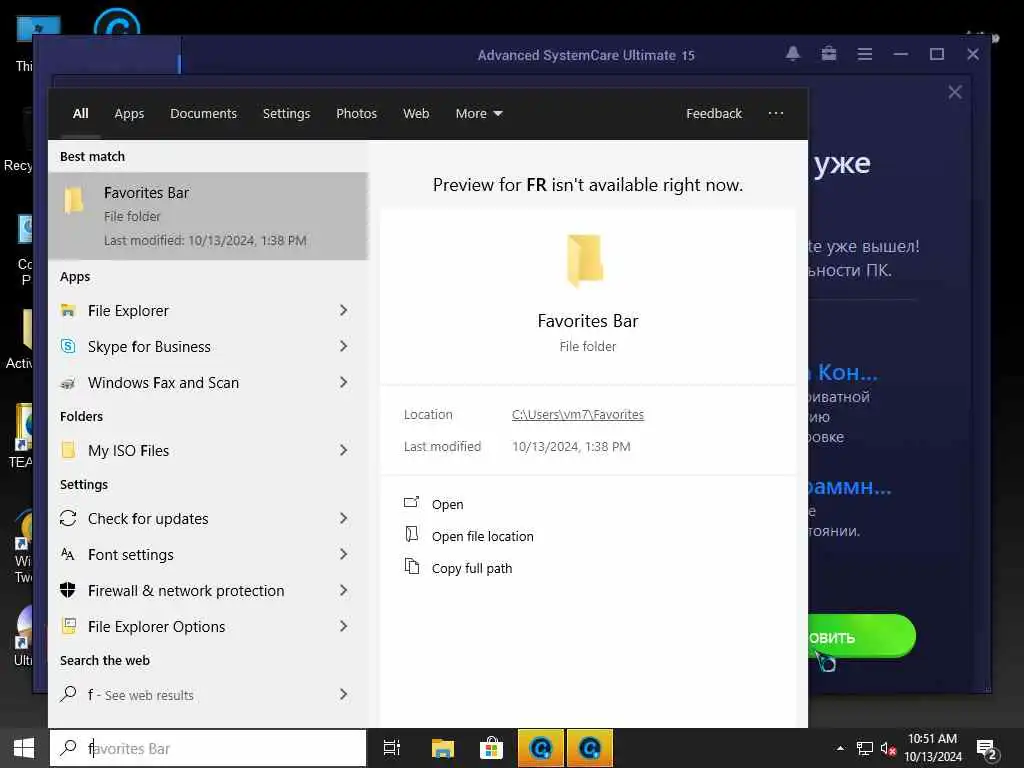Switch to the Documents search tab
1024x768 pixels.
tap(203, 114)
